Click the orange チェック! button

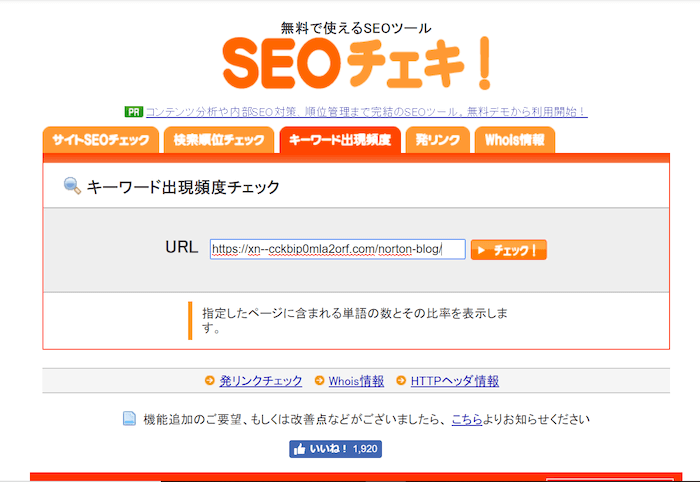[x=508, y=249]
